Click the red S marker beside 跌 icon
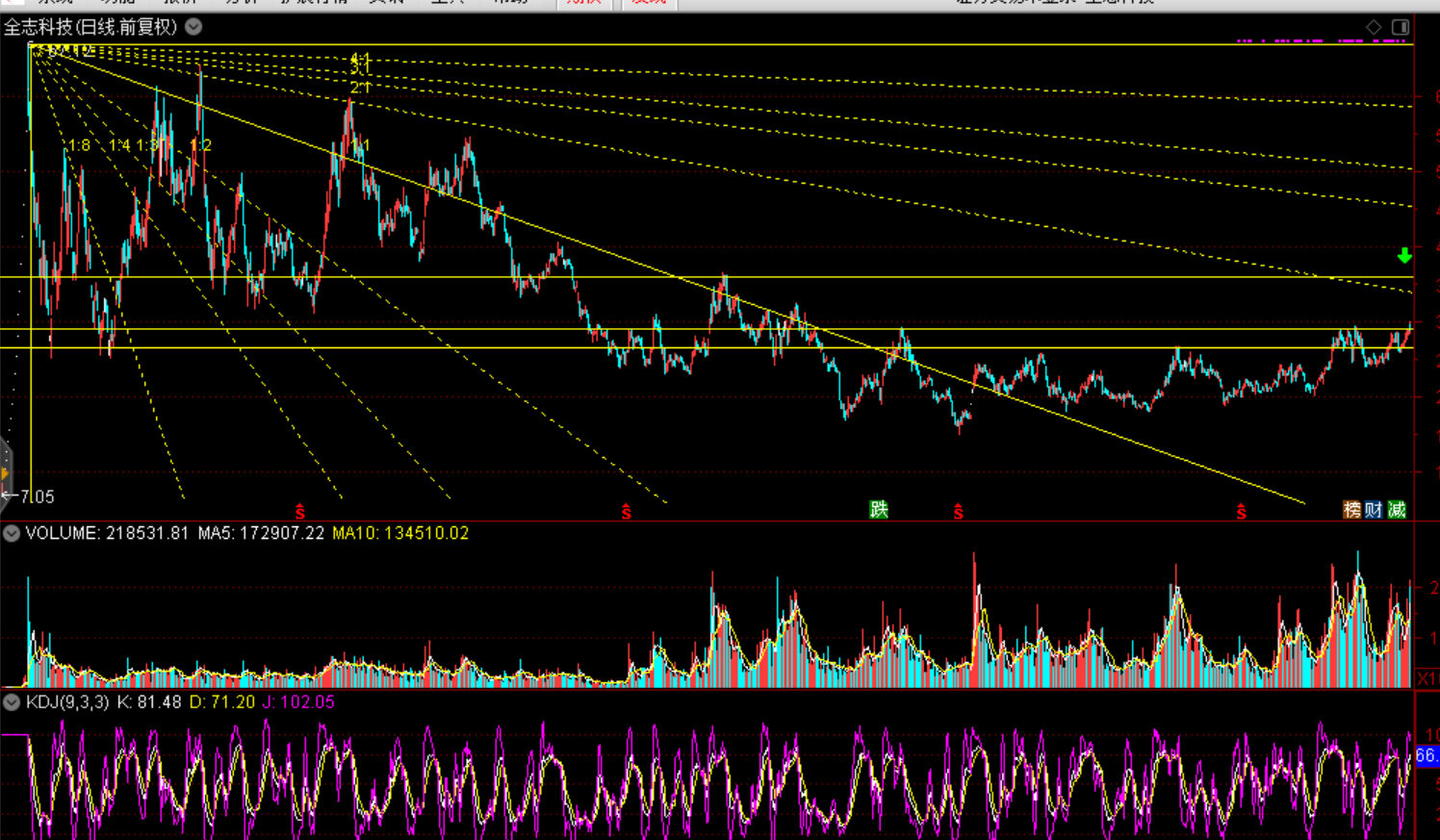The height and width of the screenshot is (840, 1440). pos(958,512)
